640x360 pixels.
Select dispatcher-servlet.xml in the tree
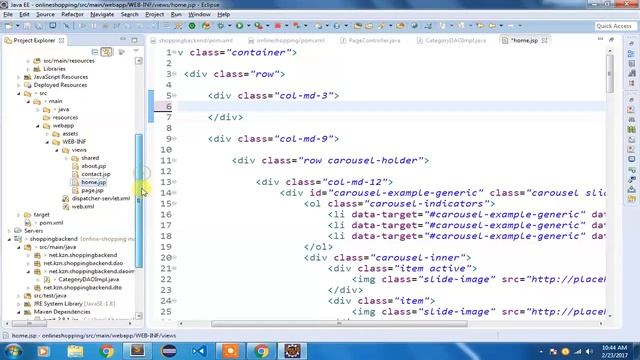click(100, 198)
